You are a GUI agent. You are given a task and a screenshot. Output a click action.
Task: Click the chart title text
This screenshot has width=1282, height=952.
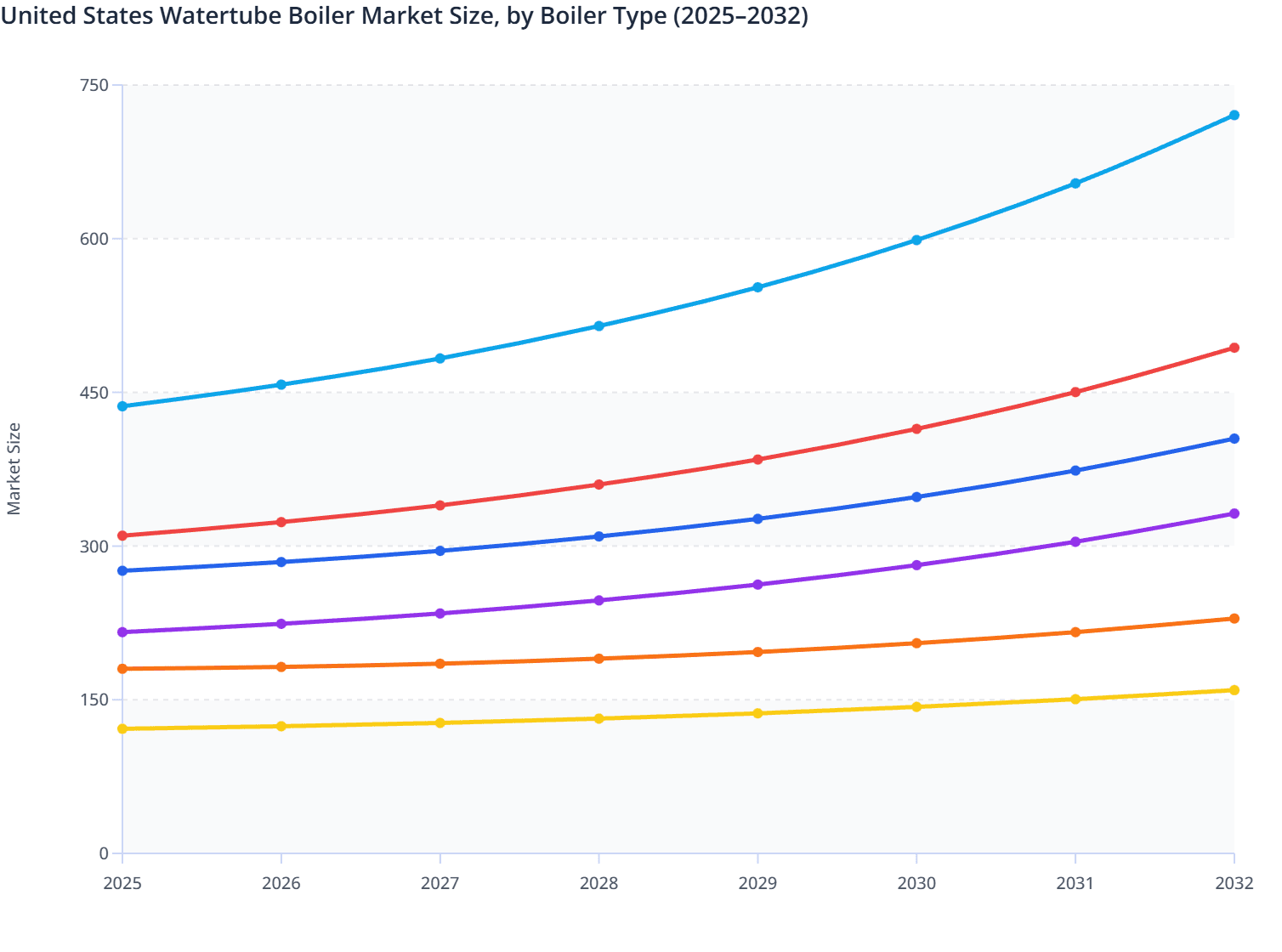405,15
